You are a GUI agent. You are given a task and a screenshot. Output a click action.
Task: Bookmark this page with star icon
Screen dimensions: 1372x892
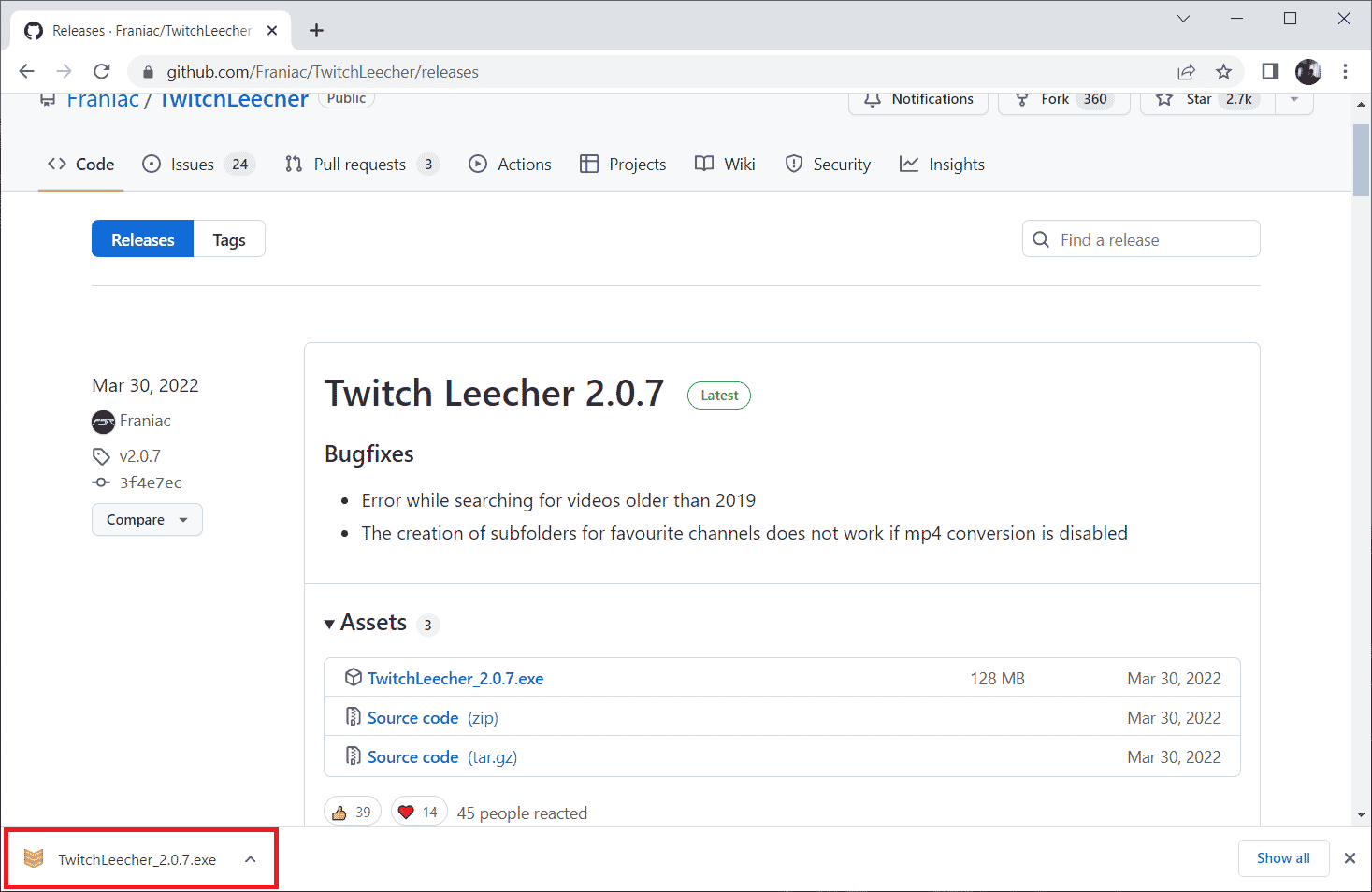tap(1223, 72)
